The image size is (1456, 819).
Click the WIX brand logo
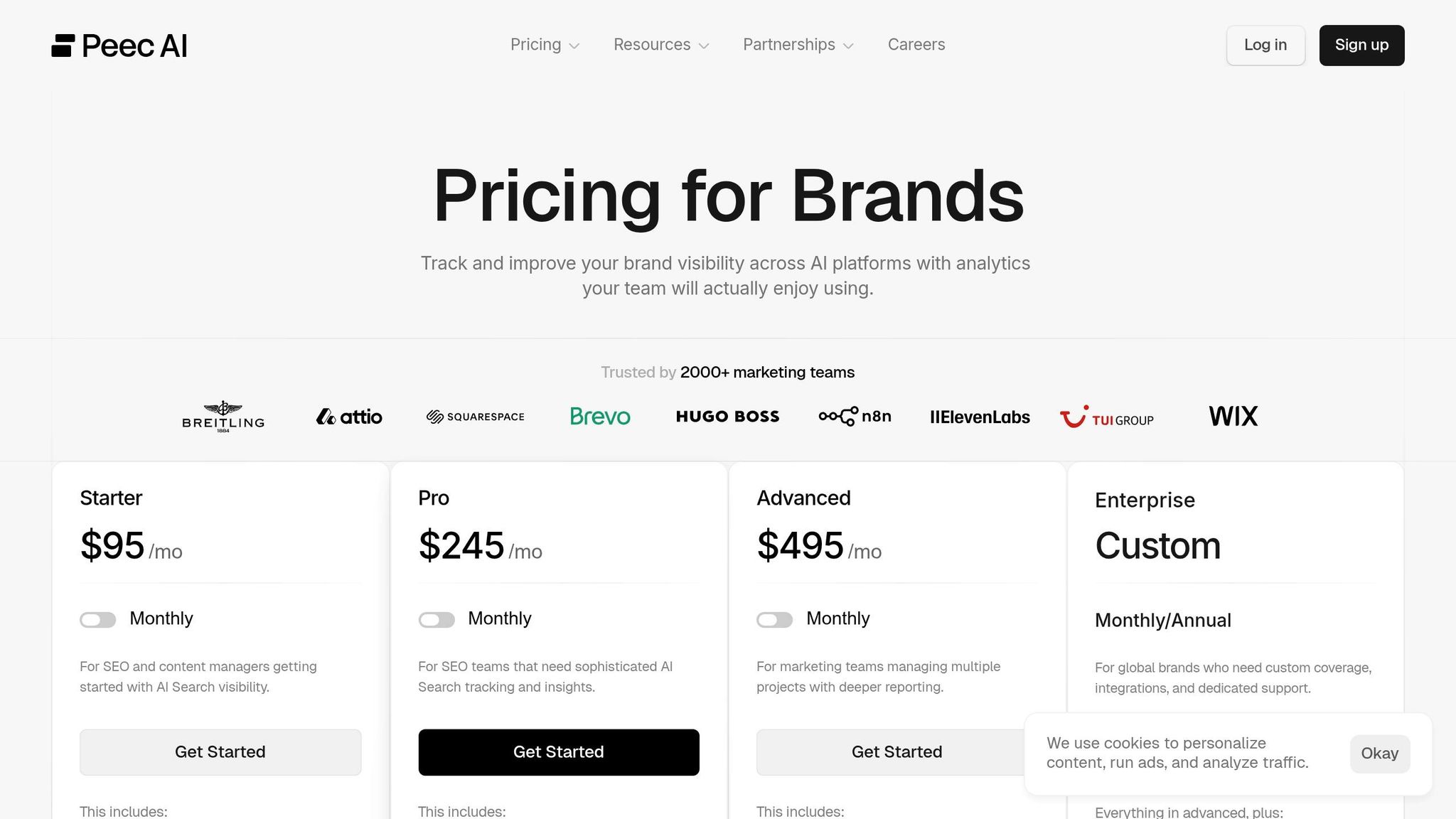[x=1233, y=417]
